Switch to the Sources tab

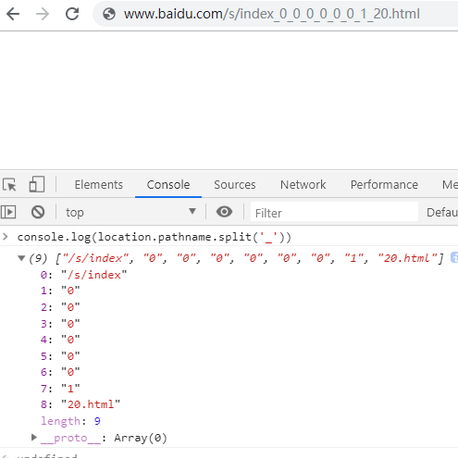point(235,185)
